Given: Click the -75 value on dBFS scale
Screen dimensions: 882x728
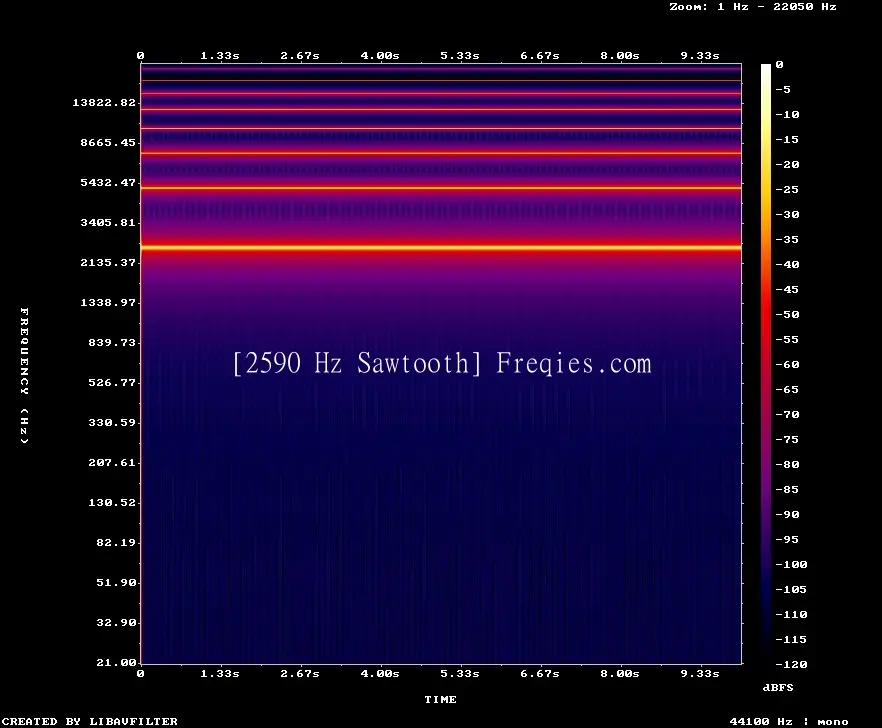Looking at the screenshot, I should click(787, 439).
